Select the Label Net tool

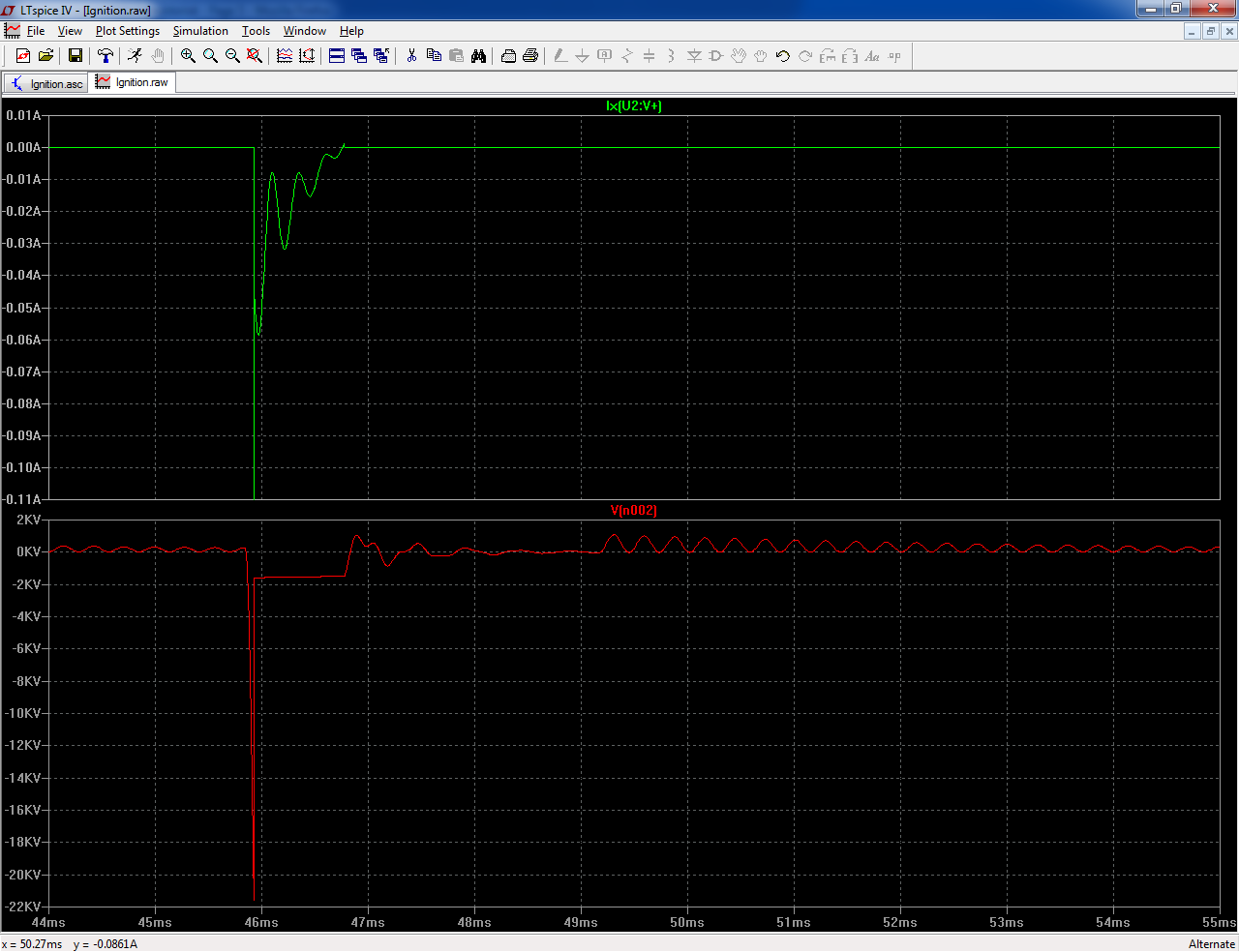(605, 56)
